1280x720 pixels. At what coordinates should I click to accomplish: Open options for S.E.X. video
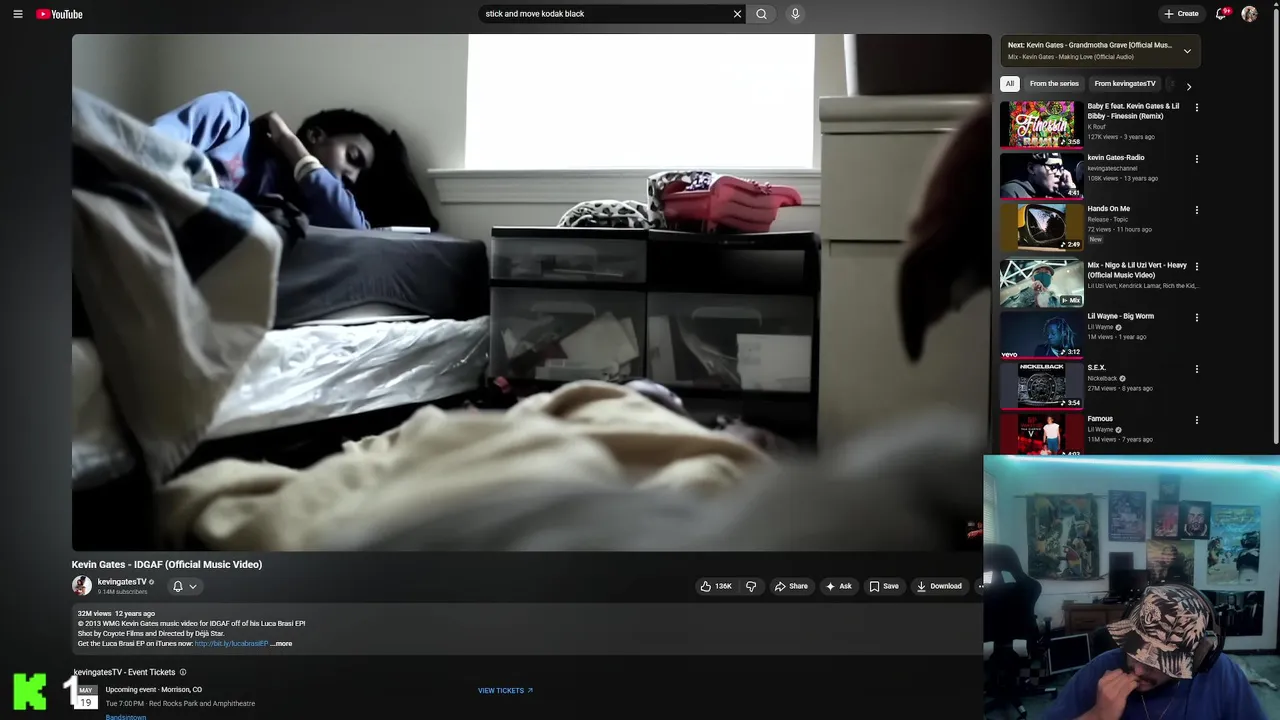coord(1196,369)
